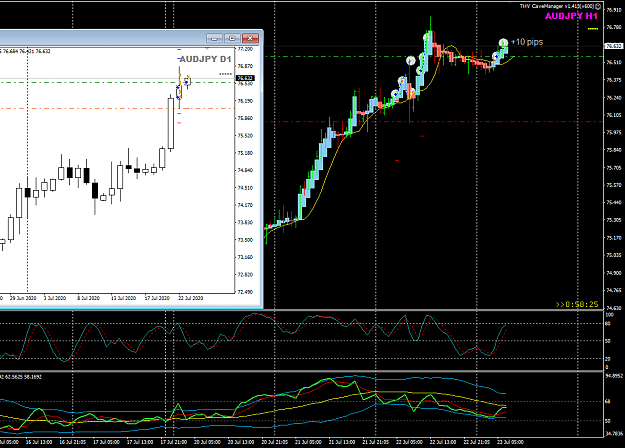Click the 76.870 price level in D1 window

[x=245, y=66]
